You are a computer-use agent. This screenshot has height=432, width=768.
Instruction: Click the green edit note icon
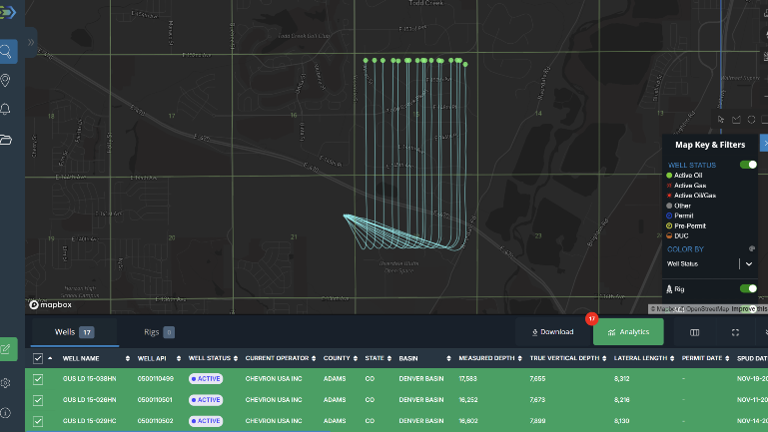coord(8,349)
